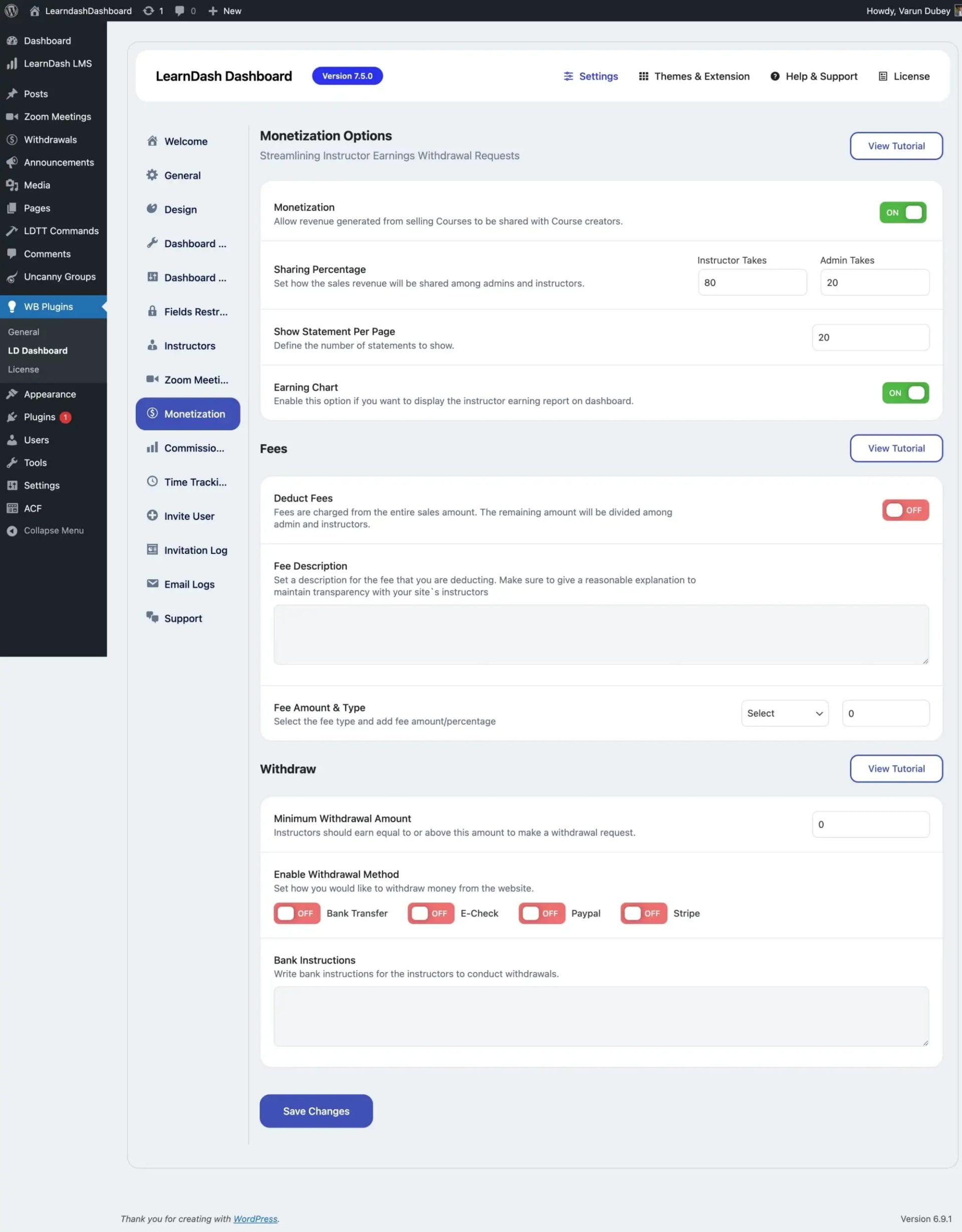Viewport: 962px width, 1232px height.
Task: View Tutorial for the Fees section
Action: coord(896,448)
